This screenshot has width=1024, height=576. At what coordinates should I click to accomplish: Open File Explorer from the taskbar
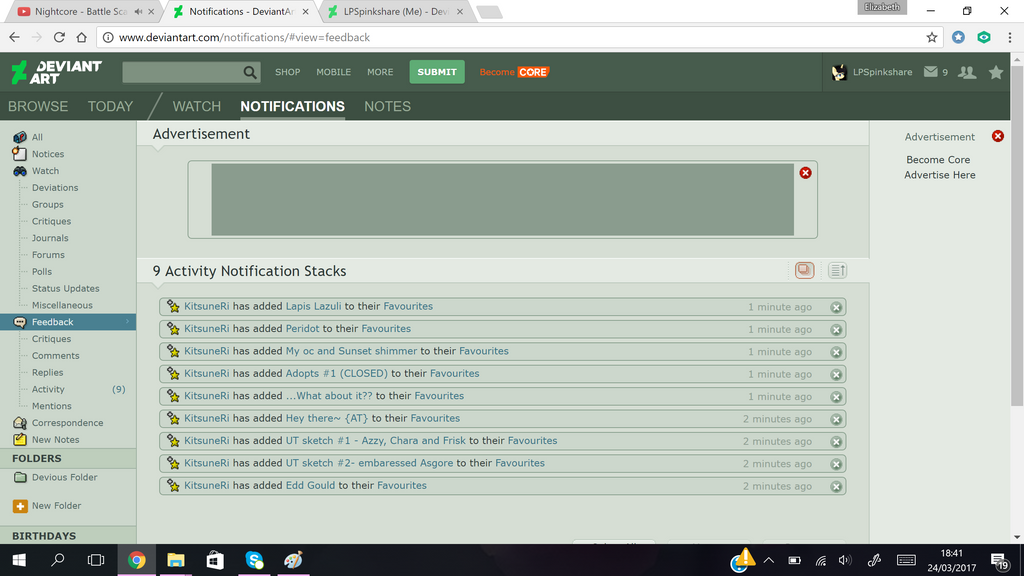coord(176,560)
